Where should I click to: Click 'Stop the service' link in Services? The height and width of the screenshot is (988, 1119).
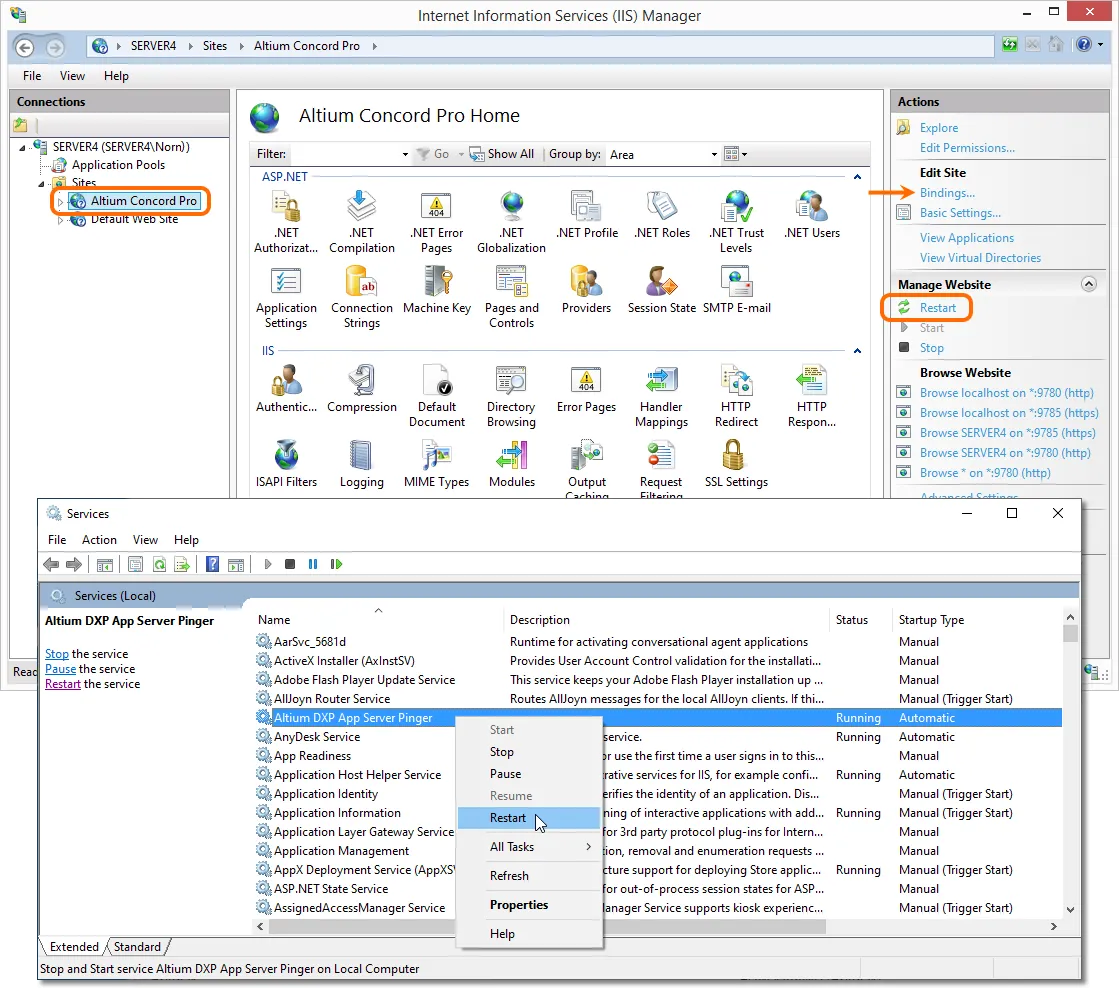(x=56, y=654)
